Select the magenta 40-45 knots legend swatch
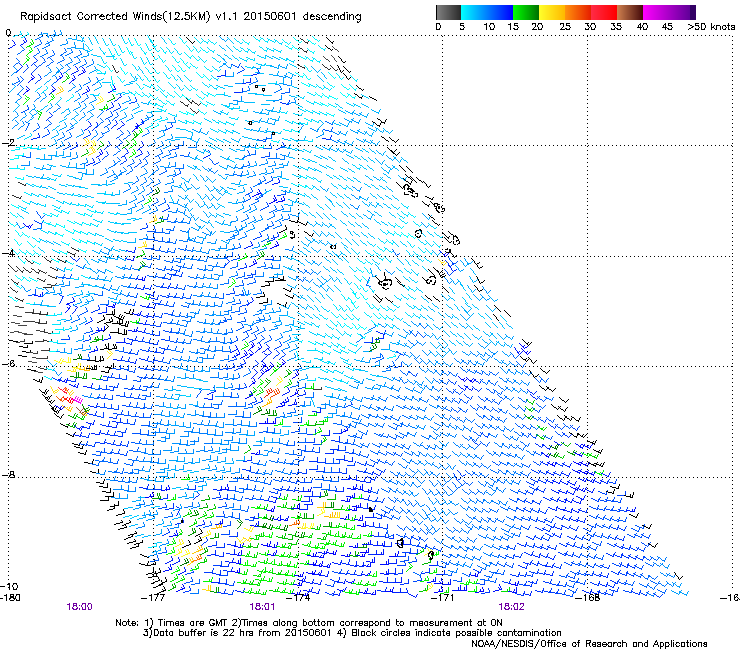This screenshot has width=740, height=650. 656,12
